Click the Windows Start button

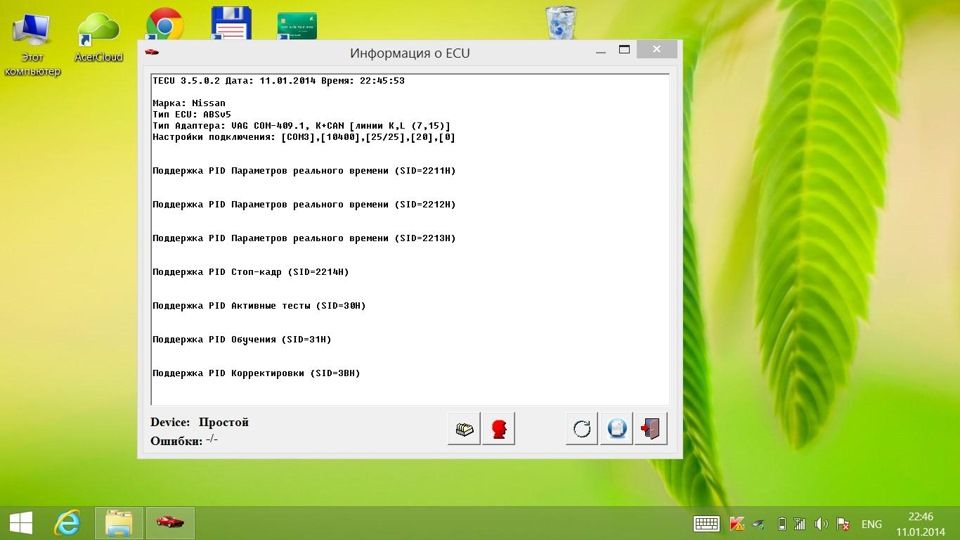[x=20, y=523]
